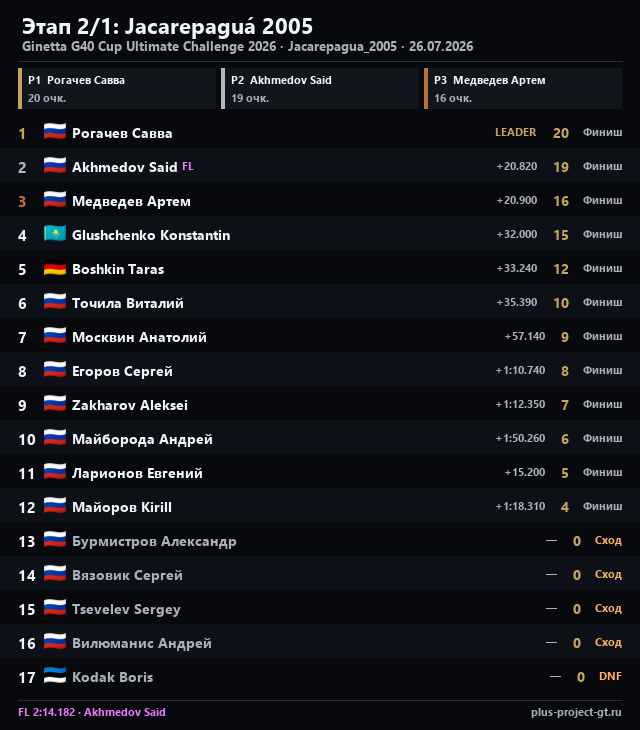Viewport: 640px width, 730px height.
Task: Click the FL badge after Akhmedov Said
Action: (x=188, y=166)
